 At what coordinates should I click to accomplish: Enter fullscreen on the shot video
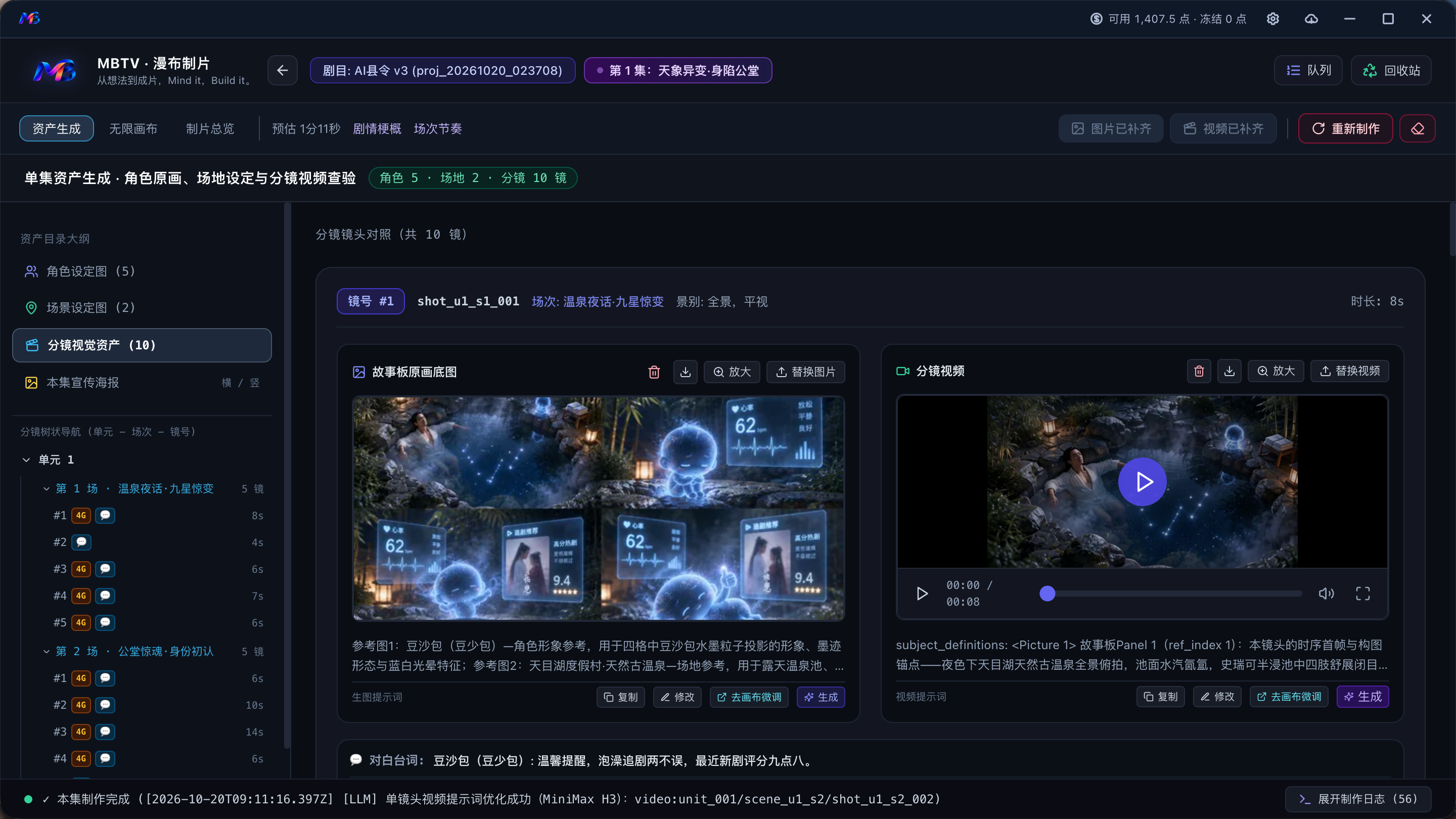(1363, 594)
